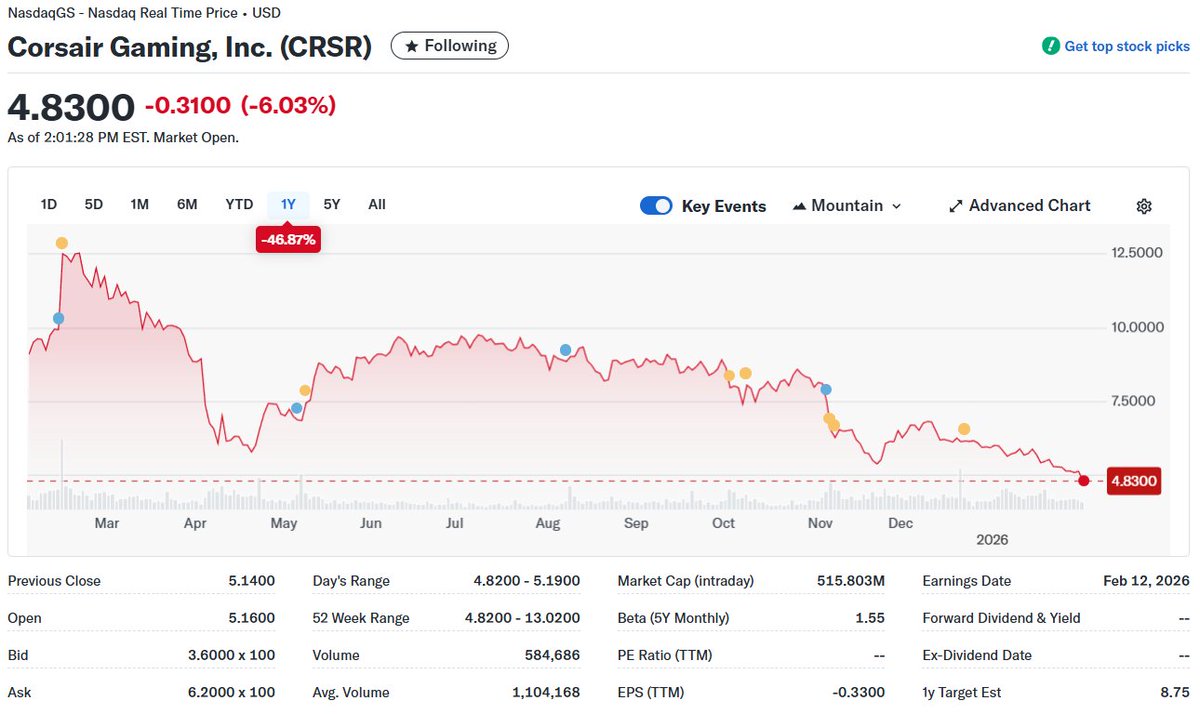Click the 12.5000 y-axis label
This screenshot has height=714, width=1200.
(1137, 253)
